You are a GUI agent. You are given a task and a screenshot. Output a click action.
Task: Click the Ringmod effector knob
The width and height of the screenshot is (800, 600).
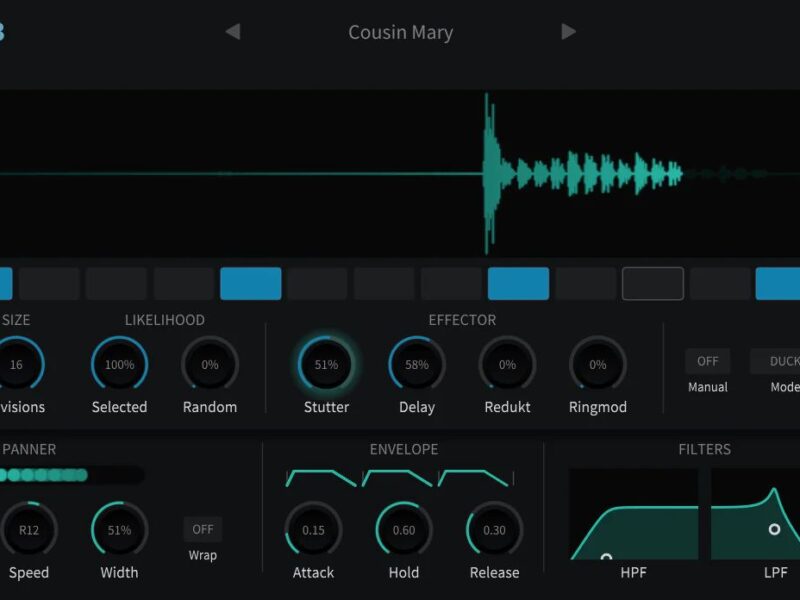[x=597, y=365]
